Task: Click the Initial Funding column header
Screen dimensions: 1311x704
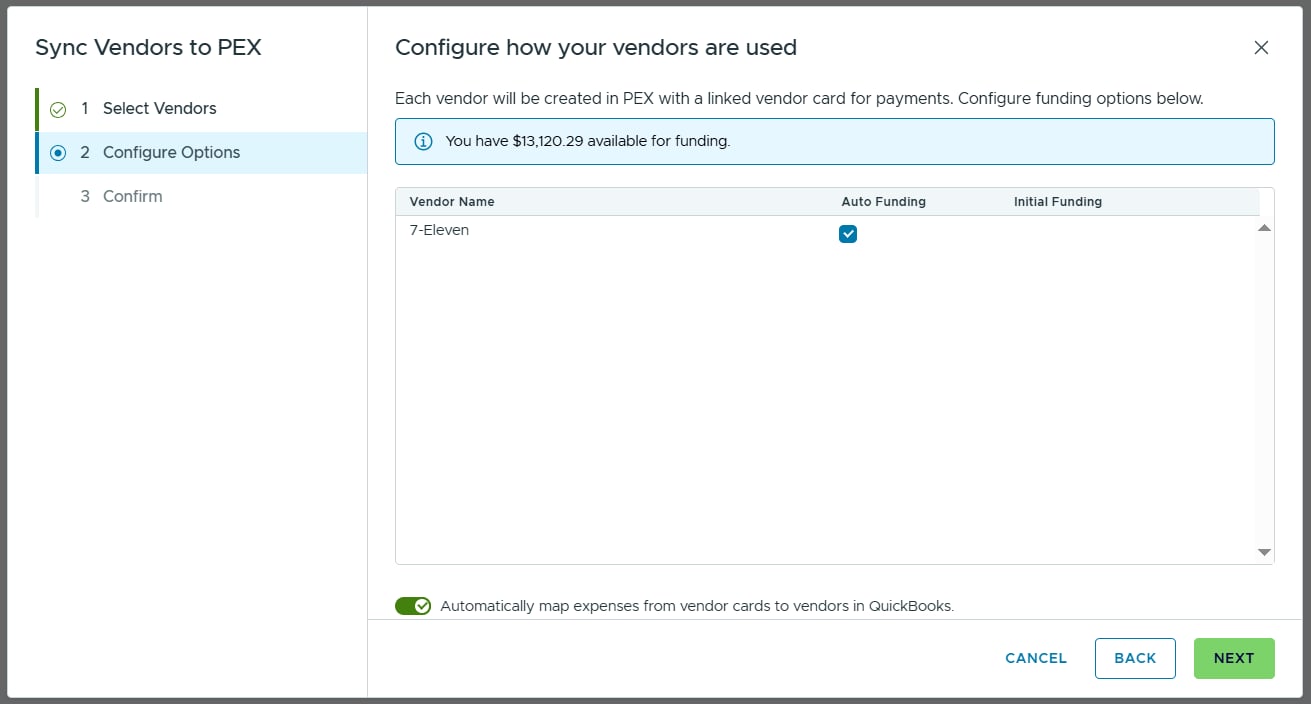Action: [1058, 202]
